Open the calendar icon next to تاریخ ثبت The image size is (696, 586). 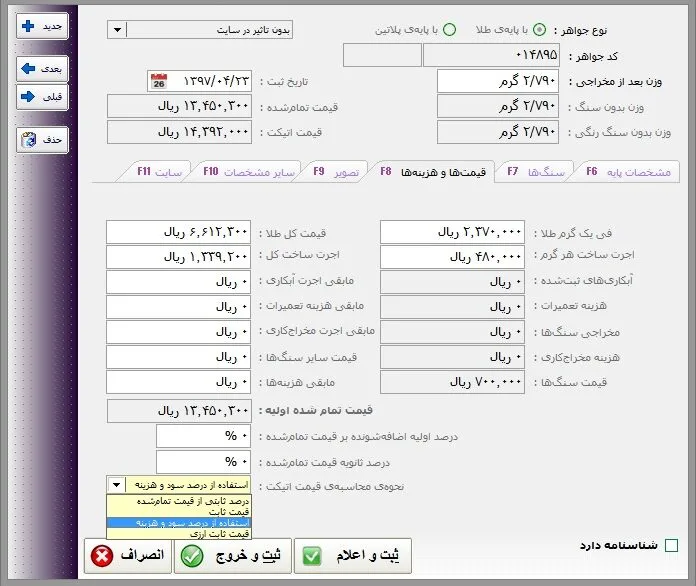(159, 82)
